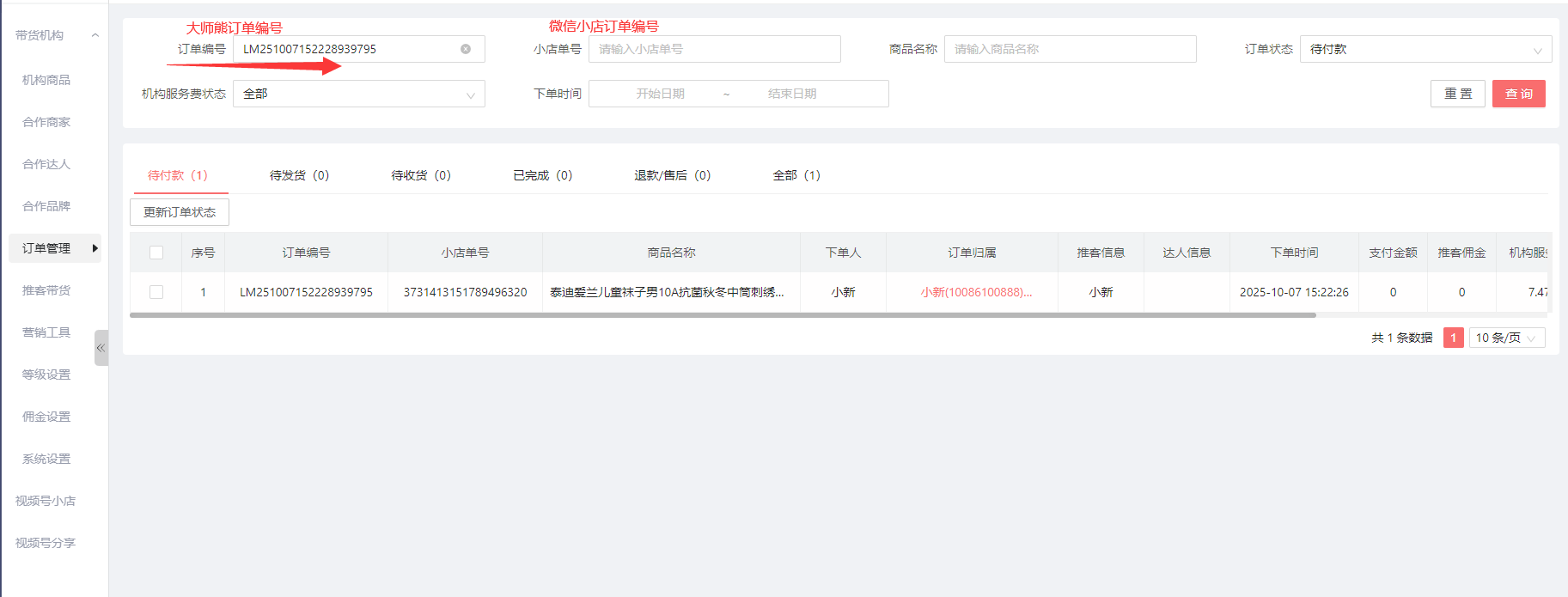Click the red 查询 button
The height and width of the screenshot is (597, 1568).
point(1518,94)
